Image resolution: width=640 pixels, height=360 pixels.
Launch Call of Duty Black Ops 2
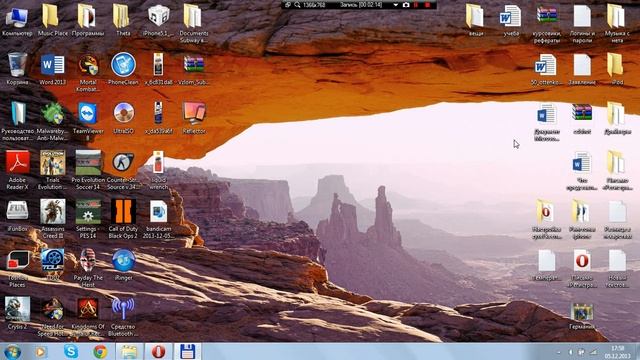(x=123, y=219)
